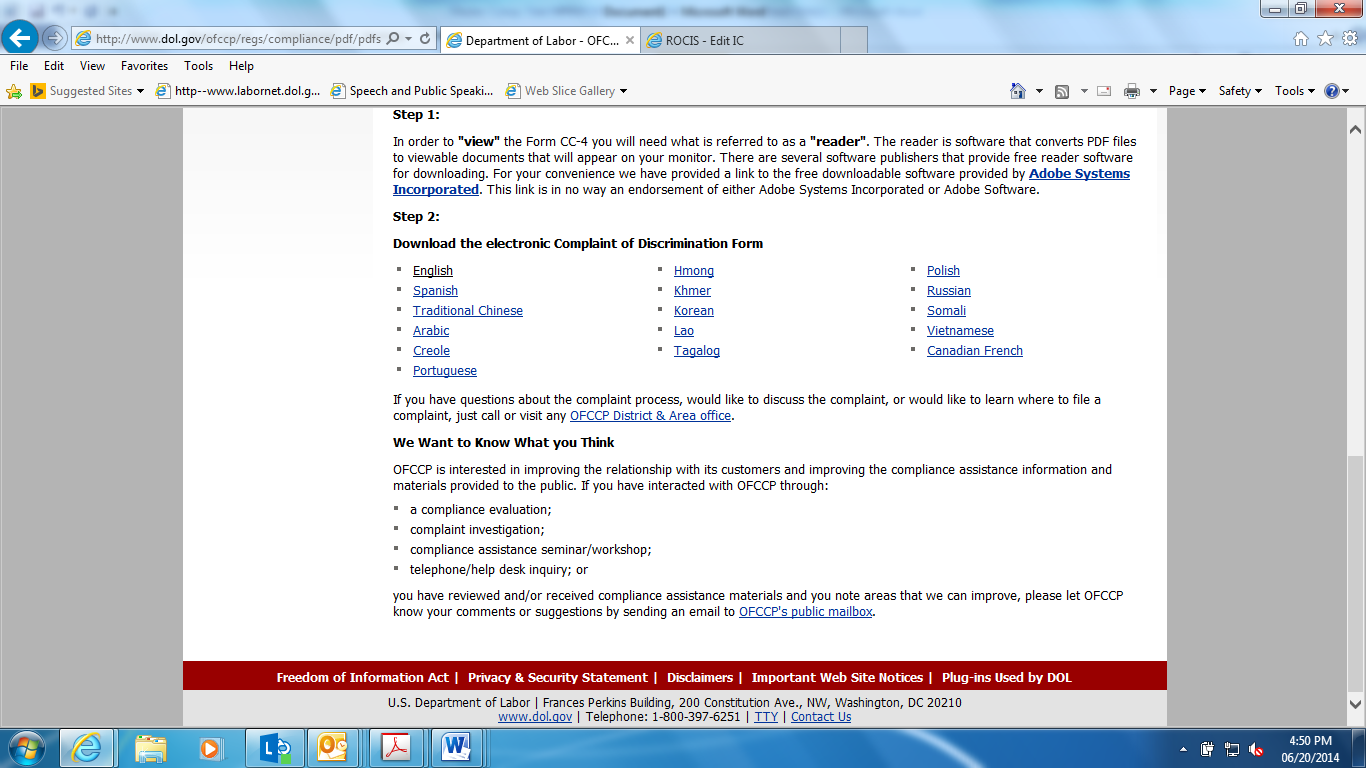The height and width of the screenshot is (768, 1366).
Task: Click the Read mail icon in the command bar
Action: 1104,91
